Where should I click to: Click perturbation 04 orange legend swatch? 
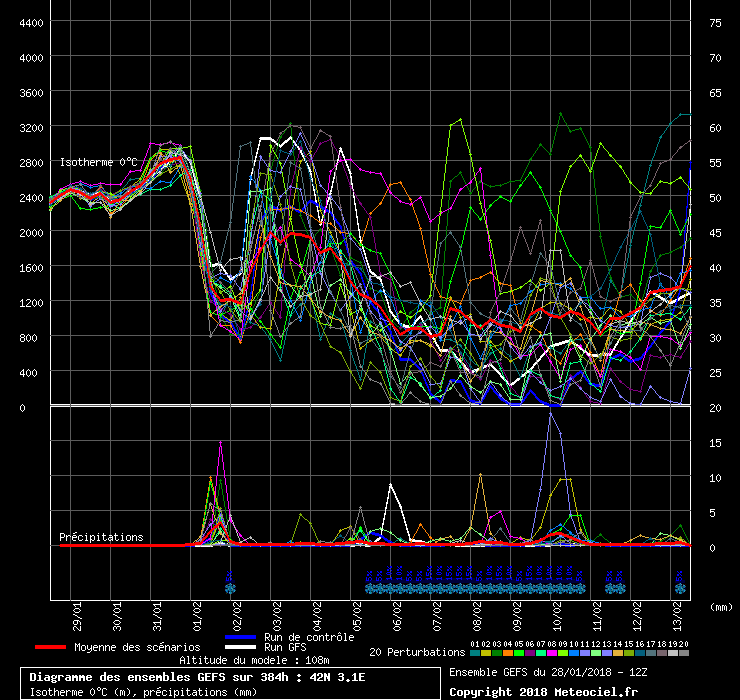(x=508, y=653)
